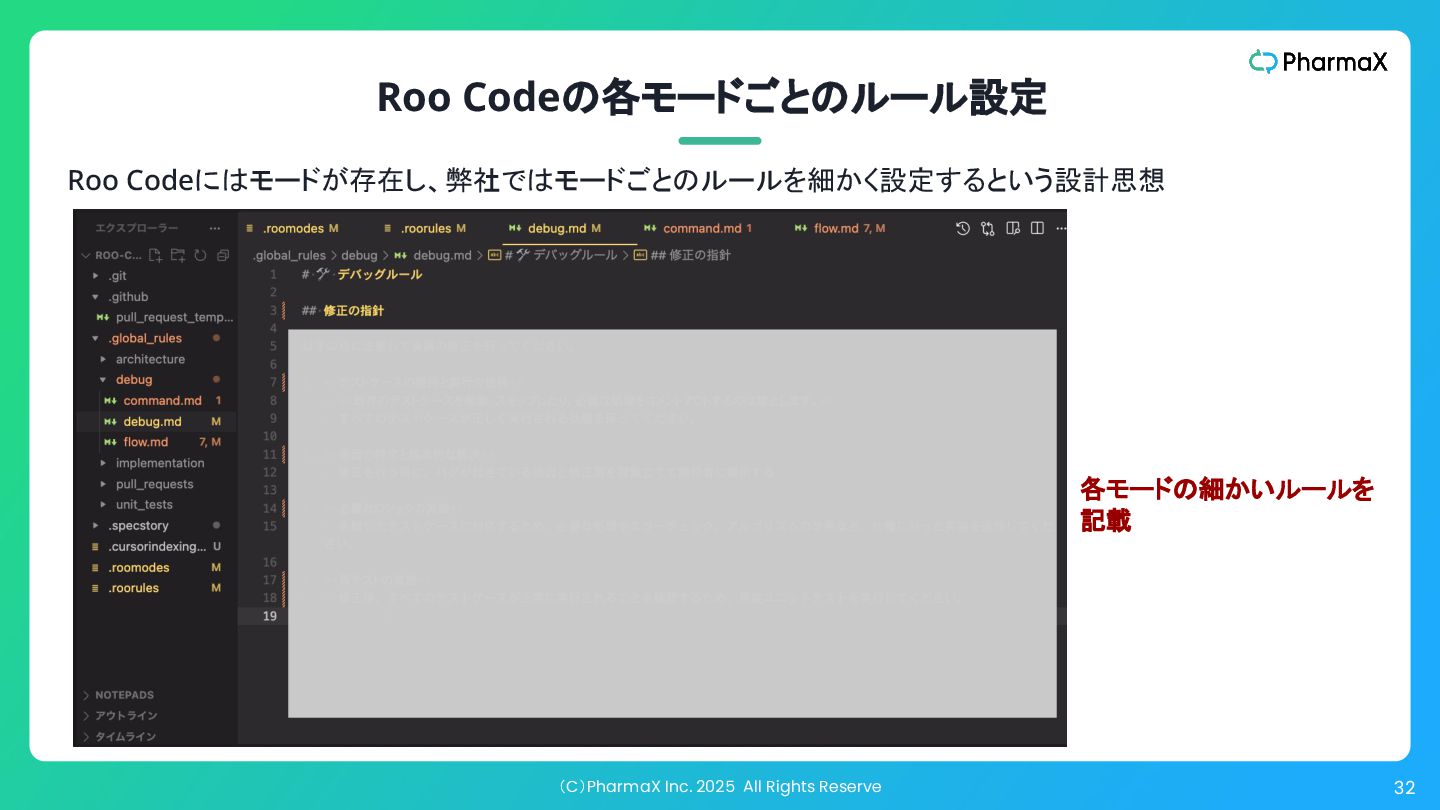Expand the タイムライン section

point(119,737)
